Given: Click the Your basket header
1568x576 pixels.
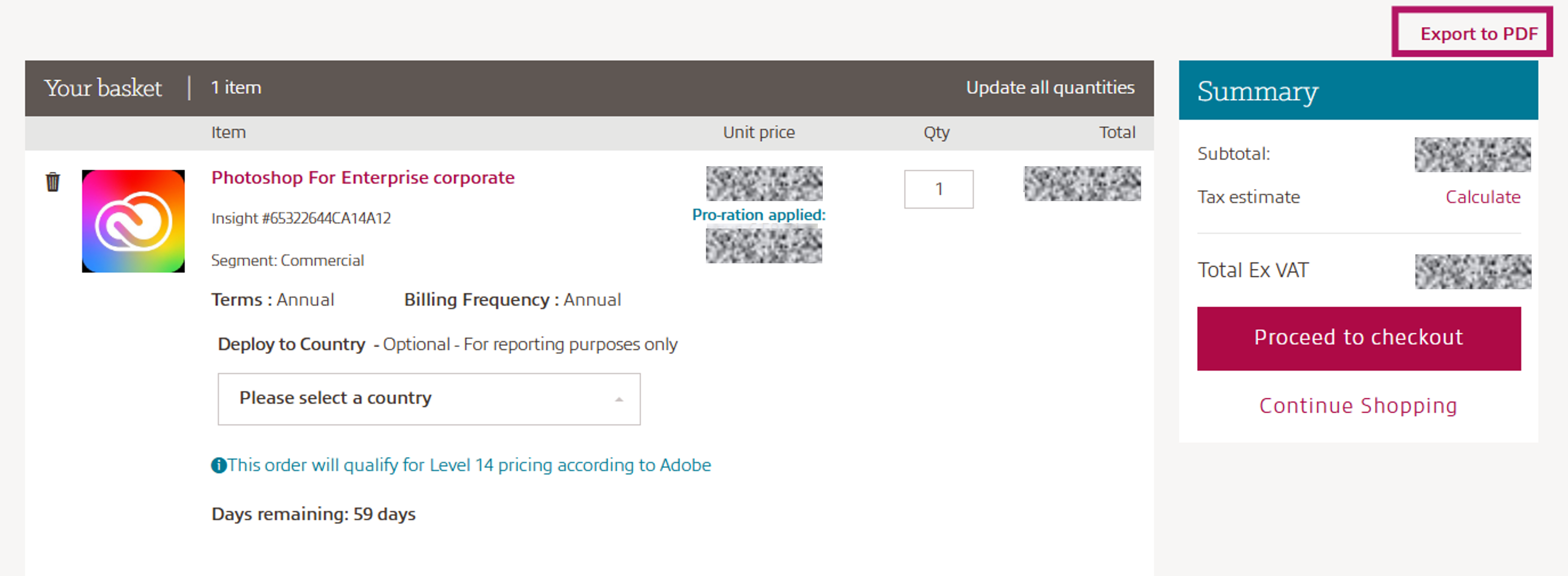Looking at the screenshot, I should 102,87.
